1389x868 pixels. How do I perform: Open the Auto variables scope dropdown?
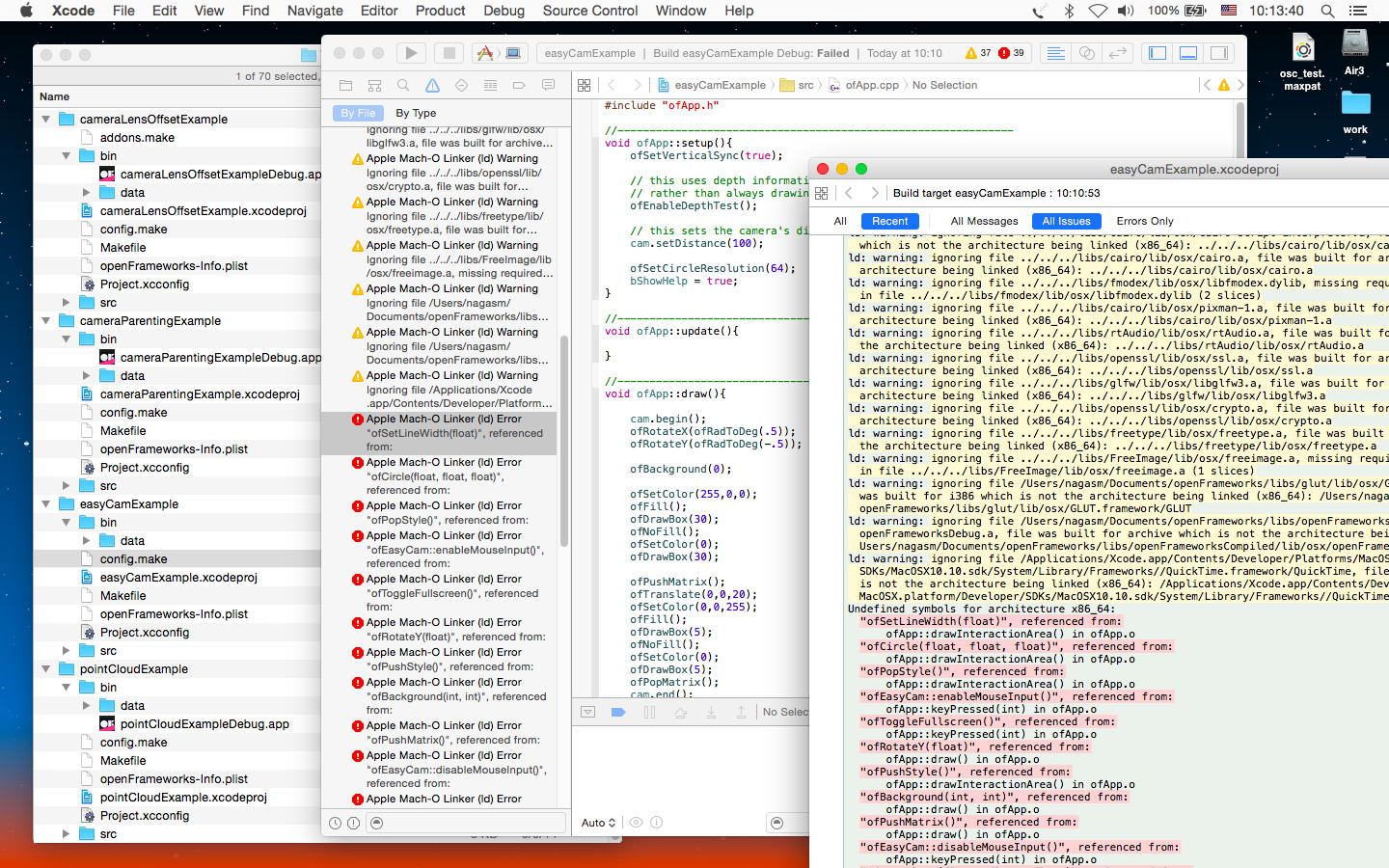[x=598, y=823]
